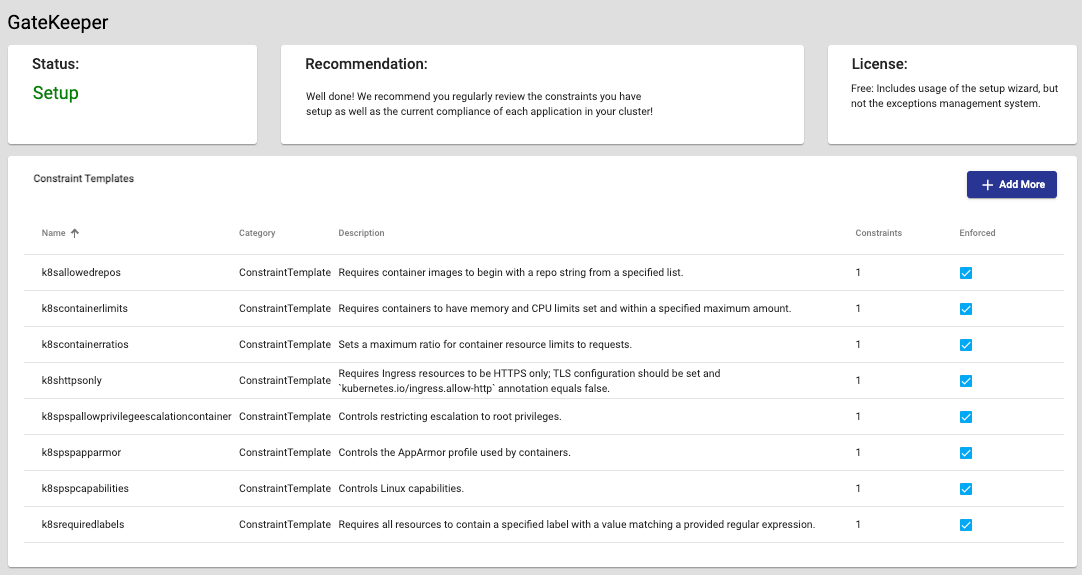Toggle the k8spspapparmor Enforced checkbox
The image size is (1082, 575).
[x=966, y=453]
